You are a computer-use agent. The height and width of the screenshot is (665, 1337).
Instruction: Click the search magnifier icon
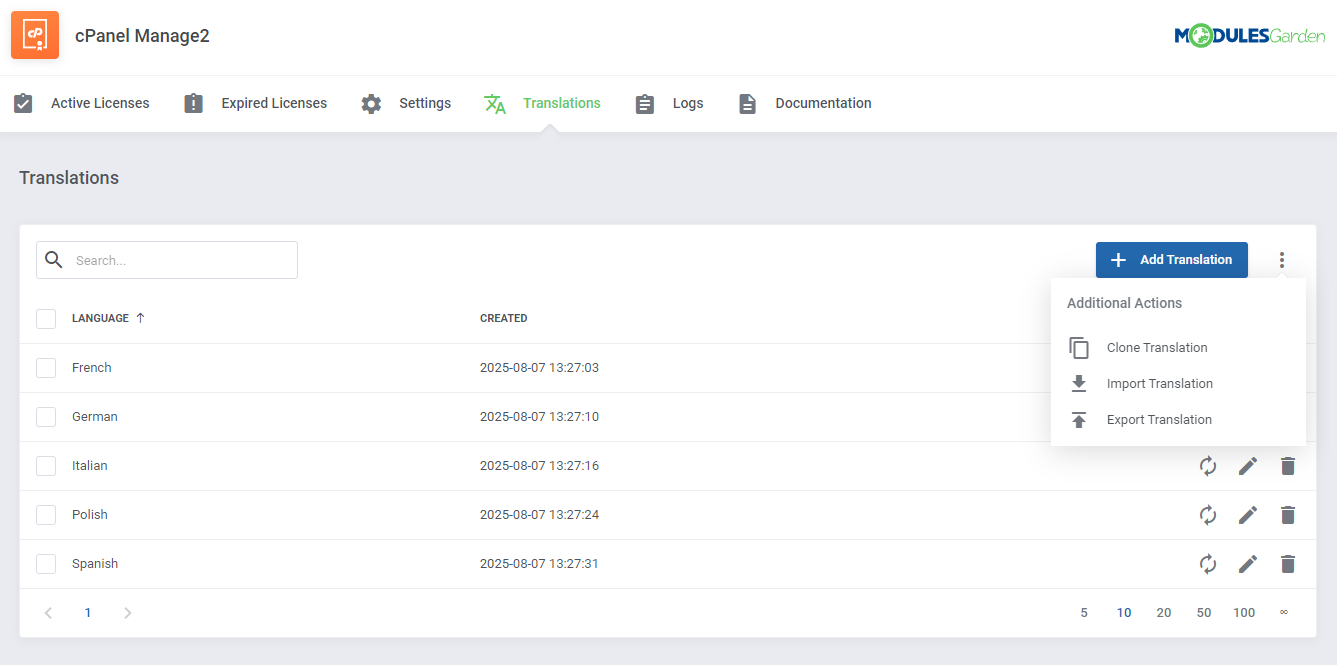click(54, 259)
